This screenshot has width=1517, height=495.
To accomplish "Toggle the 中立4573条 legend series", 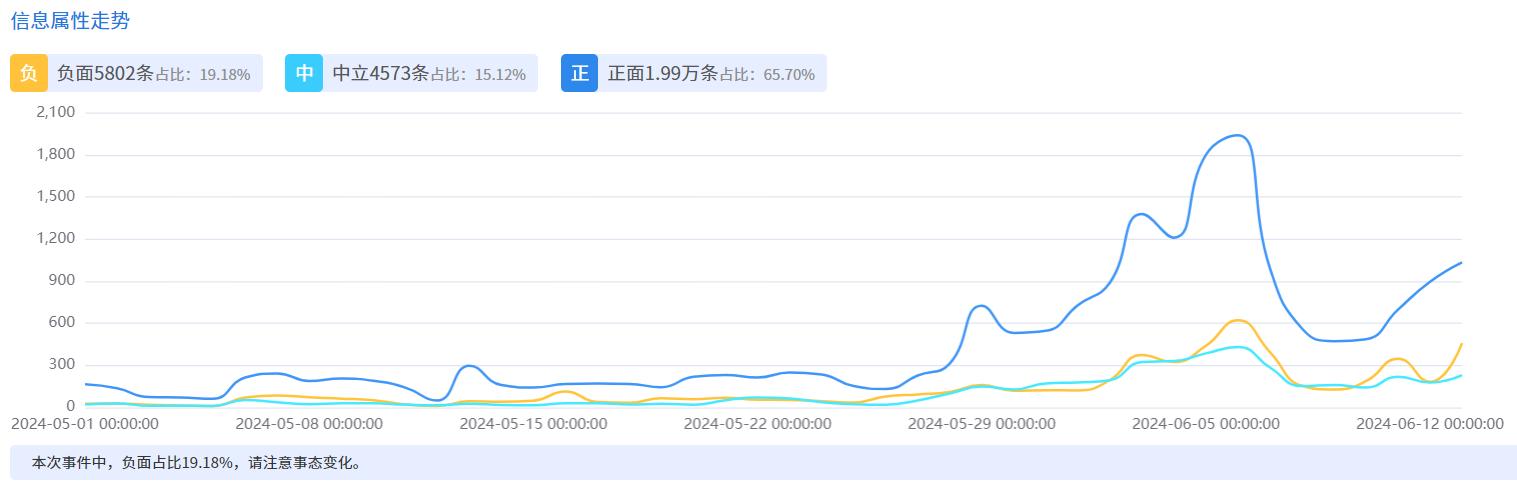I will click(x=380, y=73).
